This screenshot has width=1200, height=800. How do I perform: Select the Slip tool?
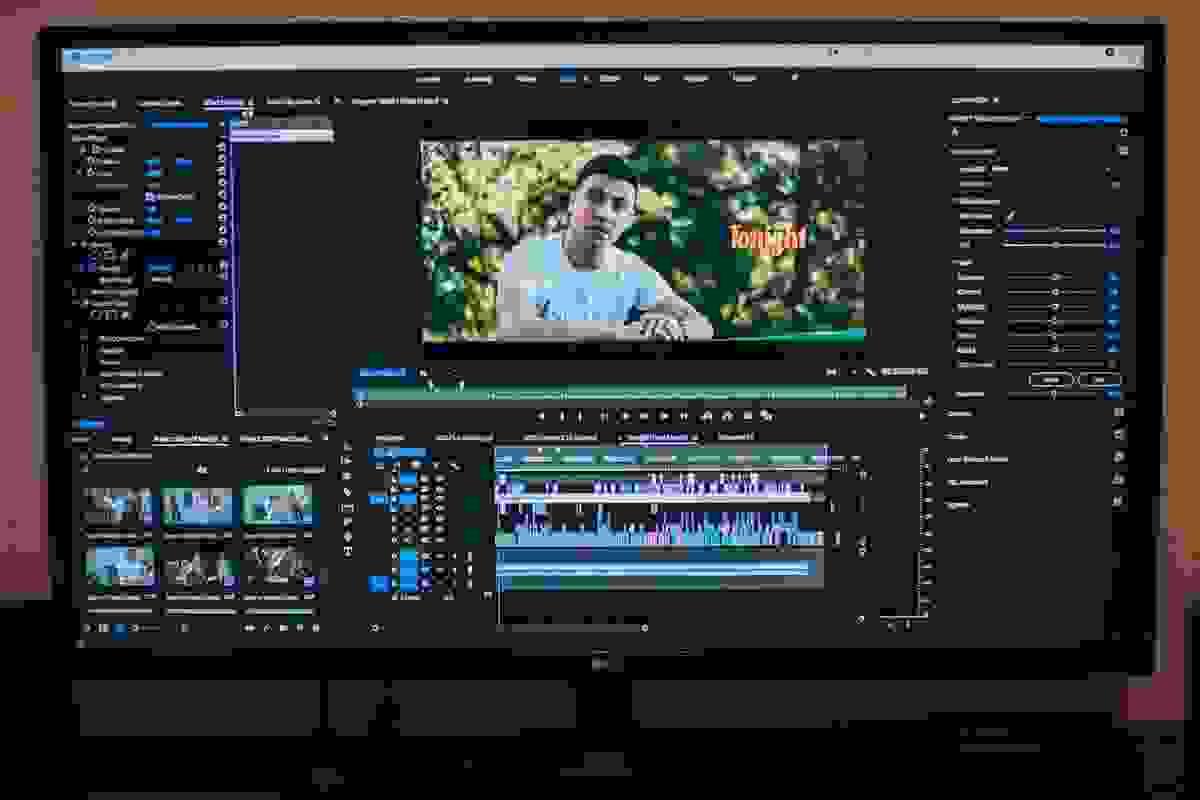click(x=348, y=507)
